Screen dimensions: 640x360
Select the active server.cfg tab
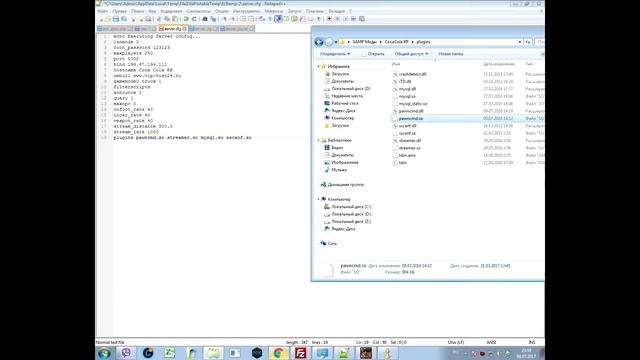point(172,29)
